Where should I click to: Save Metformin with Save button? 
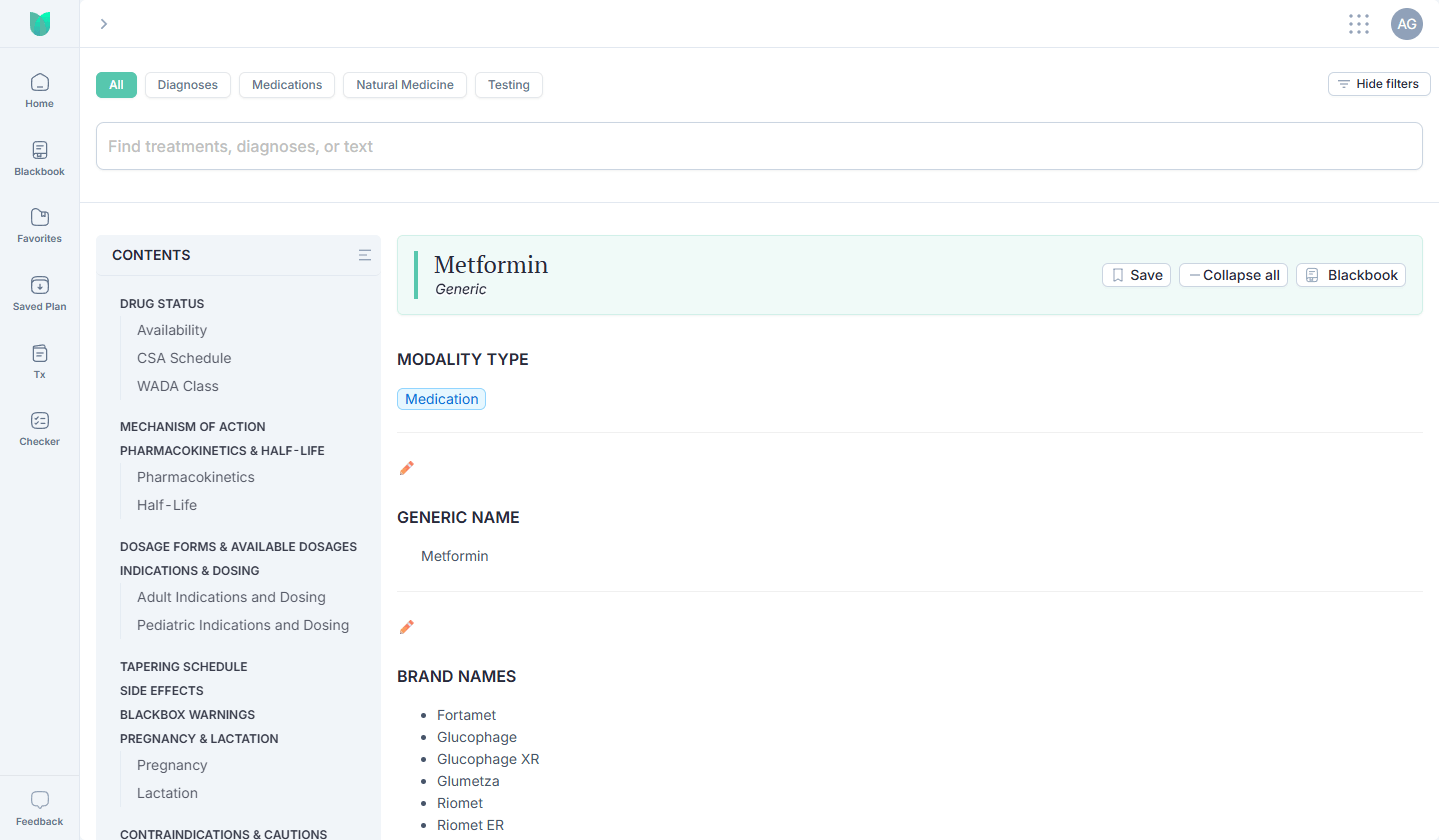pos(1137,275)
